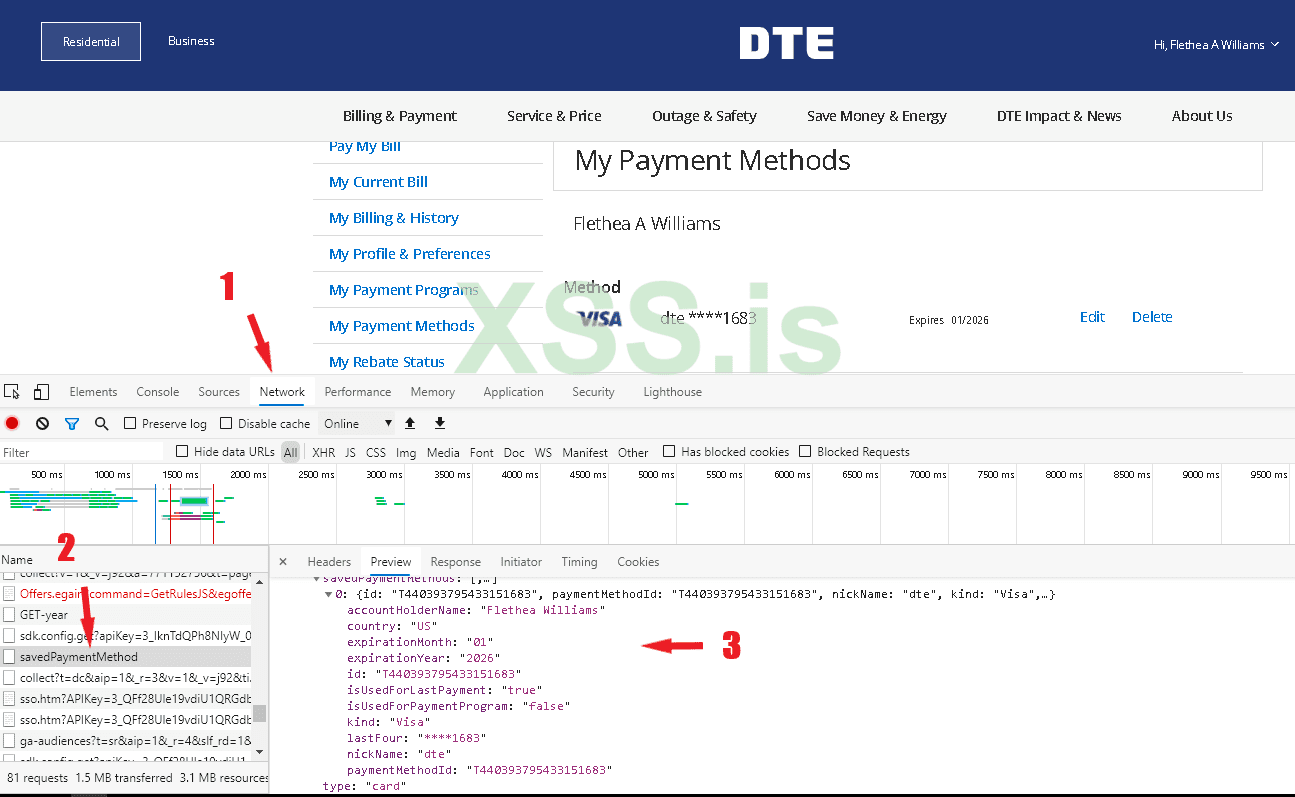Click the Name column header
The width and height of the screenshot is (1295, 797).
pyautogui.click(x=134, y=560)
